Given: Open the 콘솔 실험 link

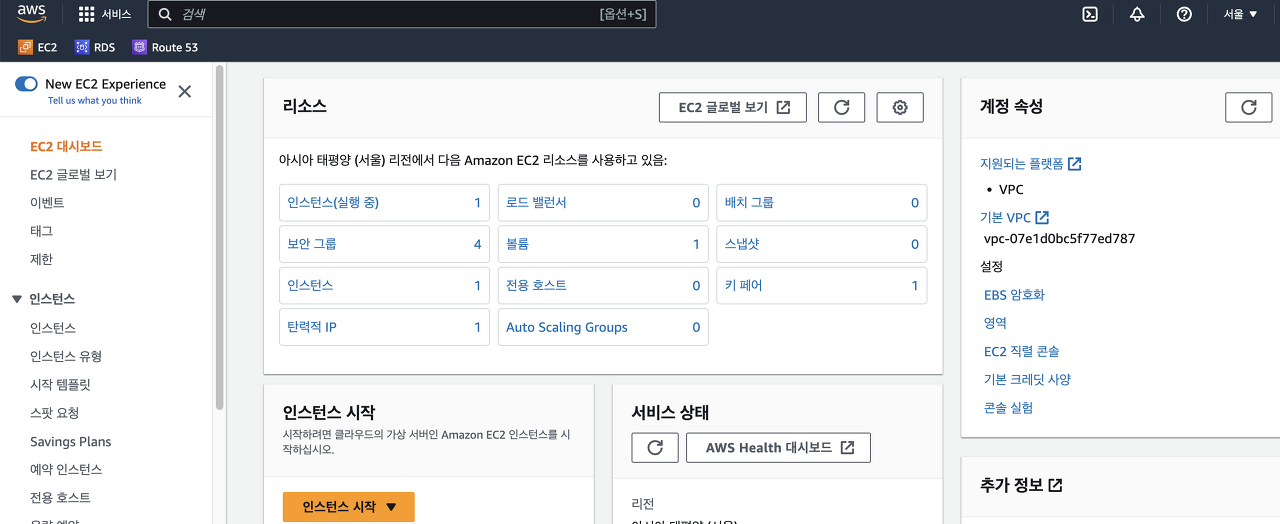Looking at the screenshot, I should (1008, 407).
